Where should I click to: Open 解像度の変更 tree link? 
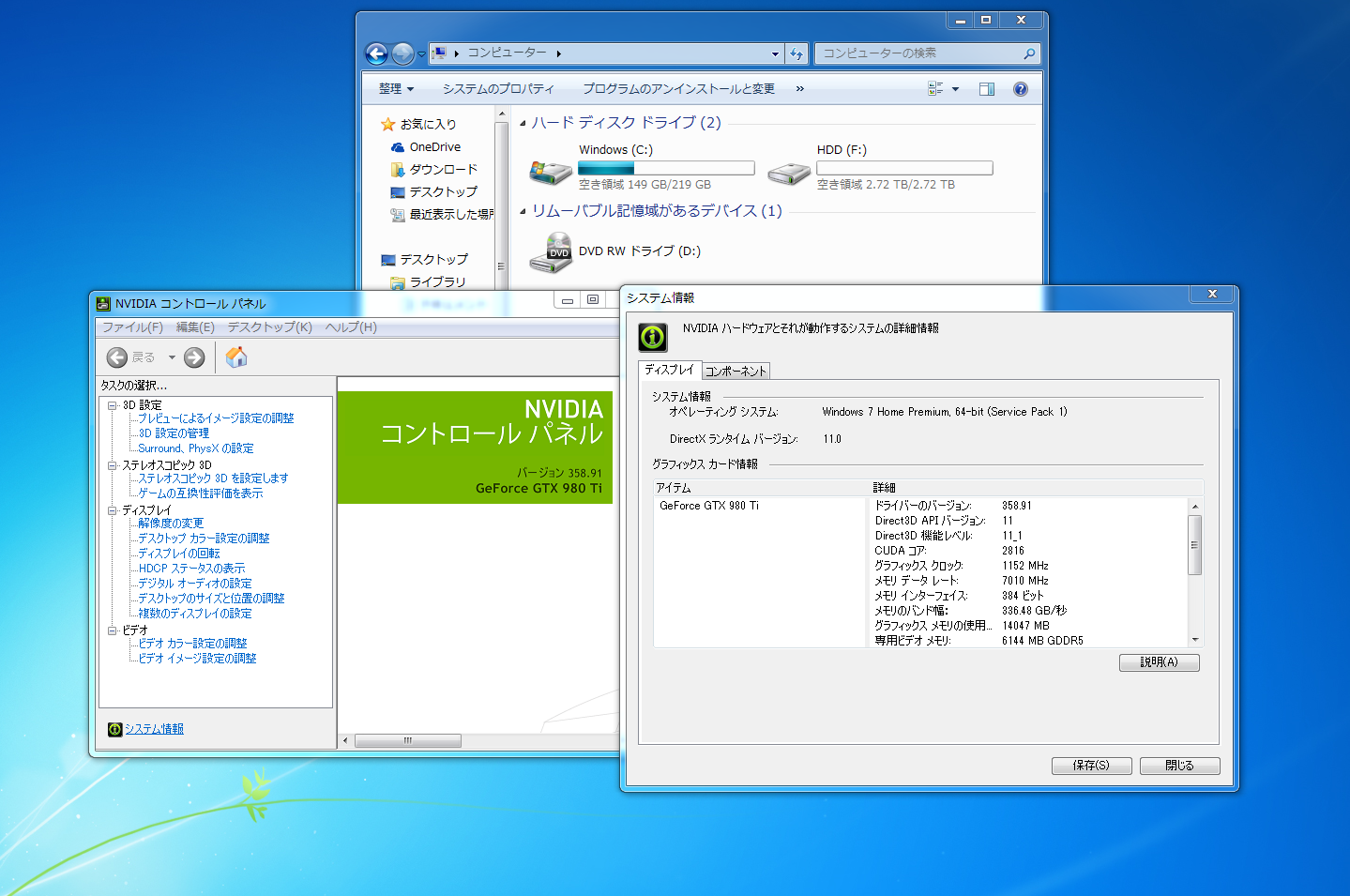[x=171, y=524]
